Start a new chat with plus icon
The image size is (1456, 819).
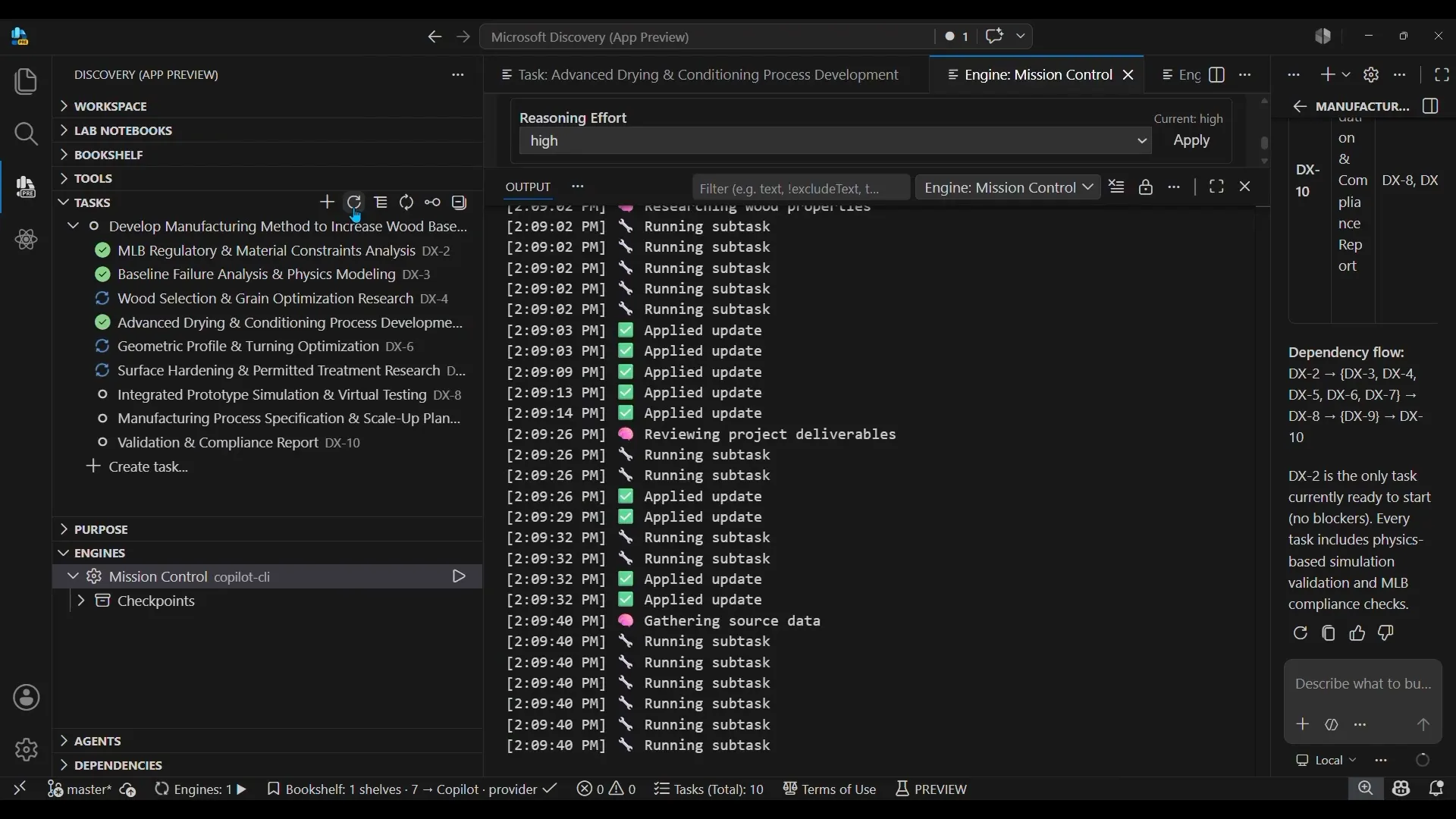click(1328, 75)
